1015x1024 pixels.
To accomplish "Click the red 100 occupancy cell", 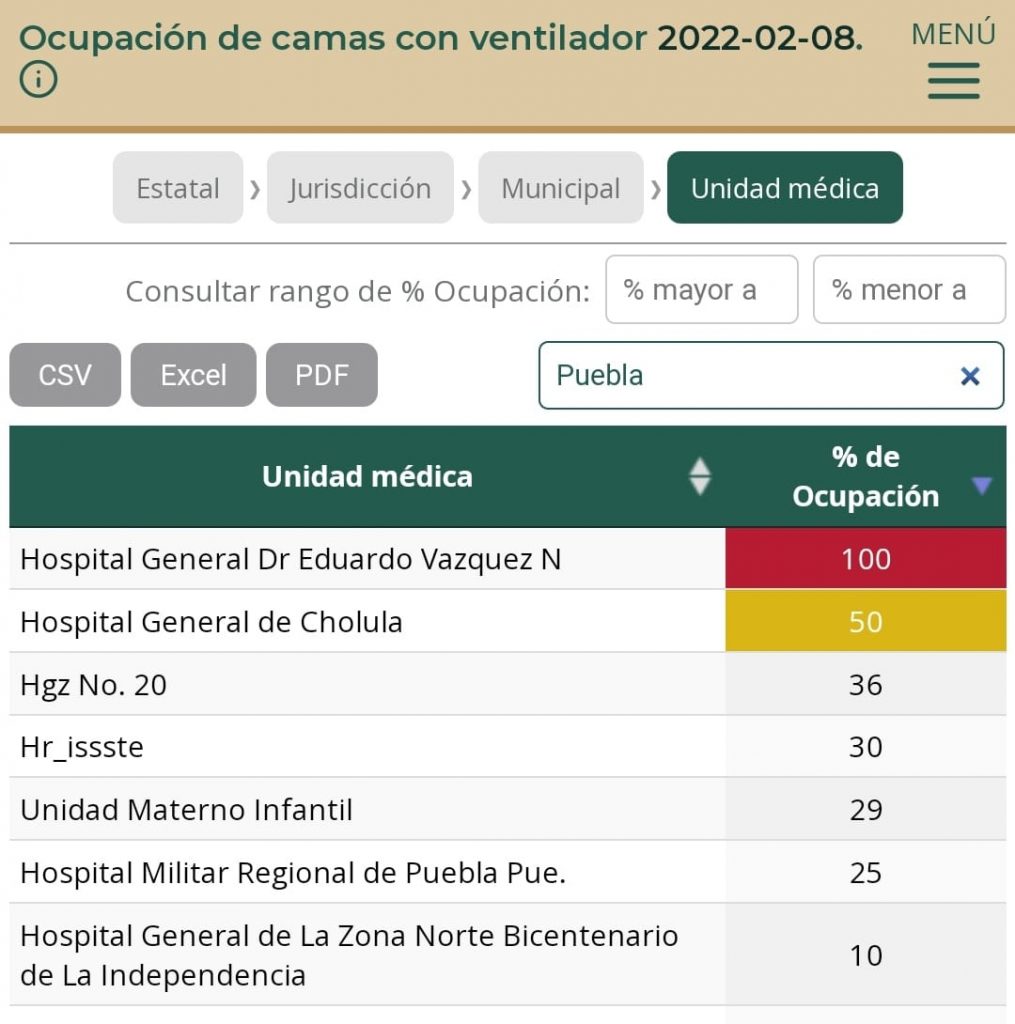I will 865,558.
